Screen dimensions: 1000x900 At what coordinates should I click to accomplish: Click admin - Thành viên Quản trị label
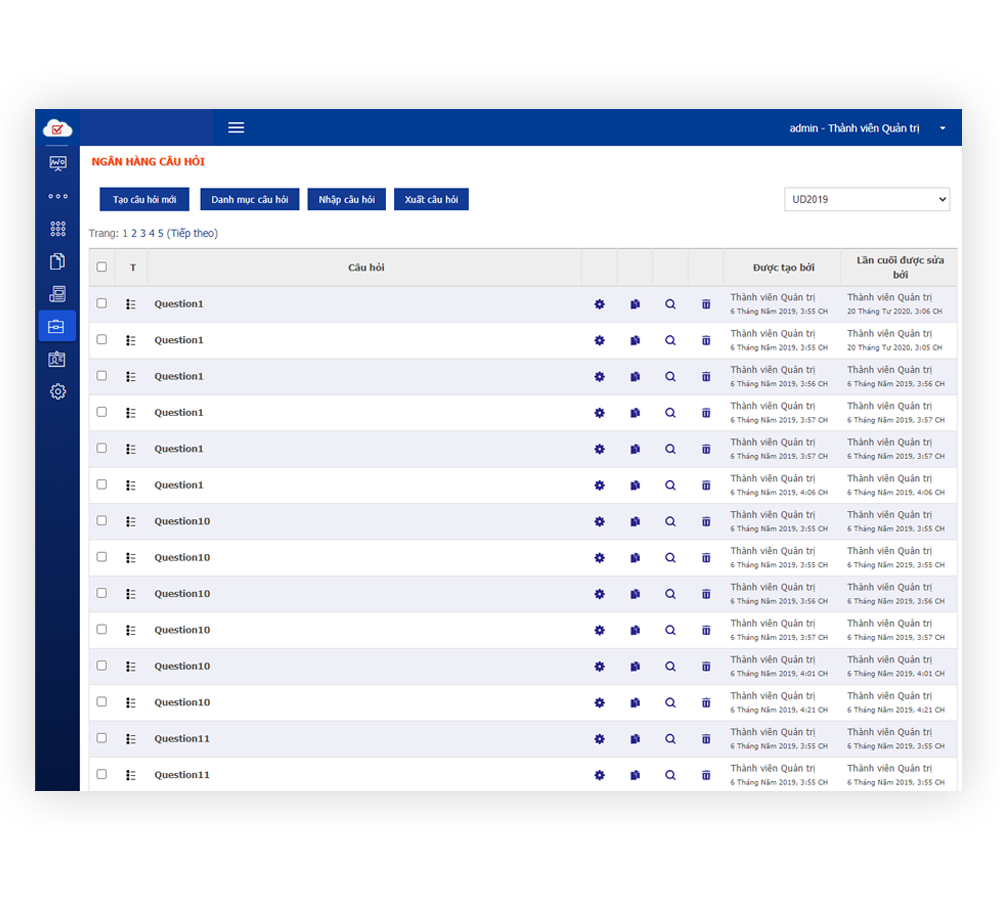tap(855, 128)
